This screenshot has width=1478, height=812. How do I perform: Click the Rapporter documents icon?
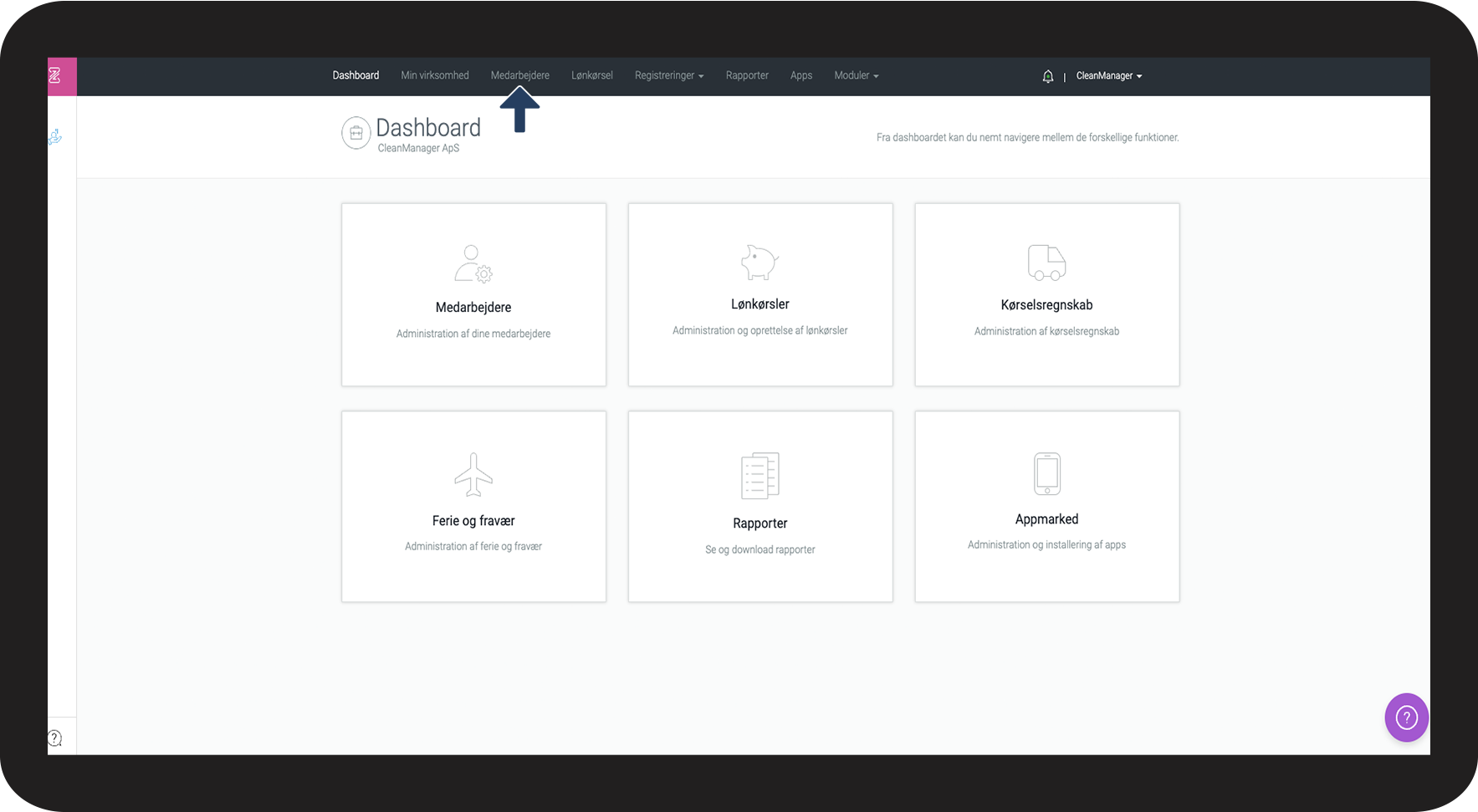point(759,476)
